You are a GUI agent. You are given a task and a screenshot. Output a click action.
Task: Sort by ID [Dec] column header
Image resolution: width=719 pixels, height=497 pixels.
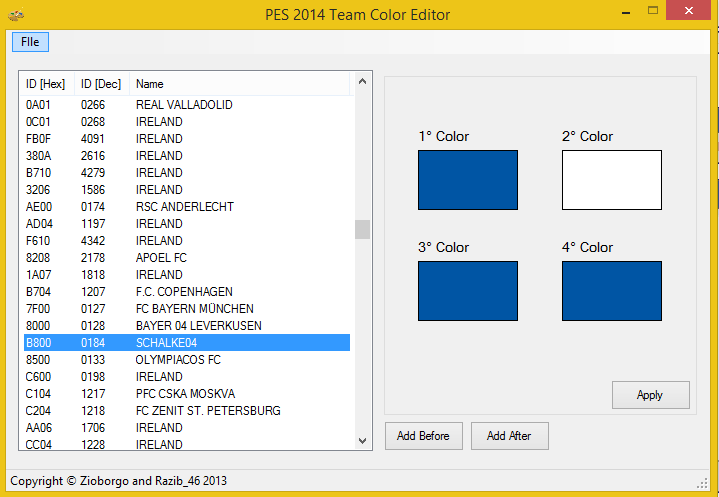tap(101, 84)
